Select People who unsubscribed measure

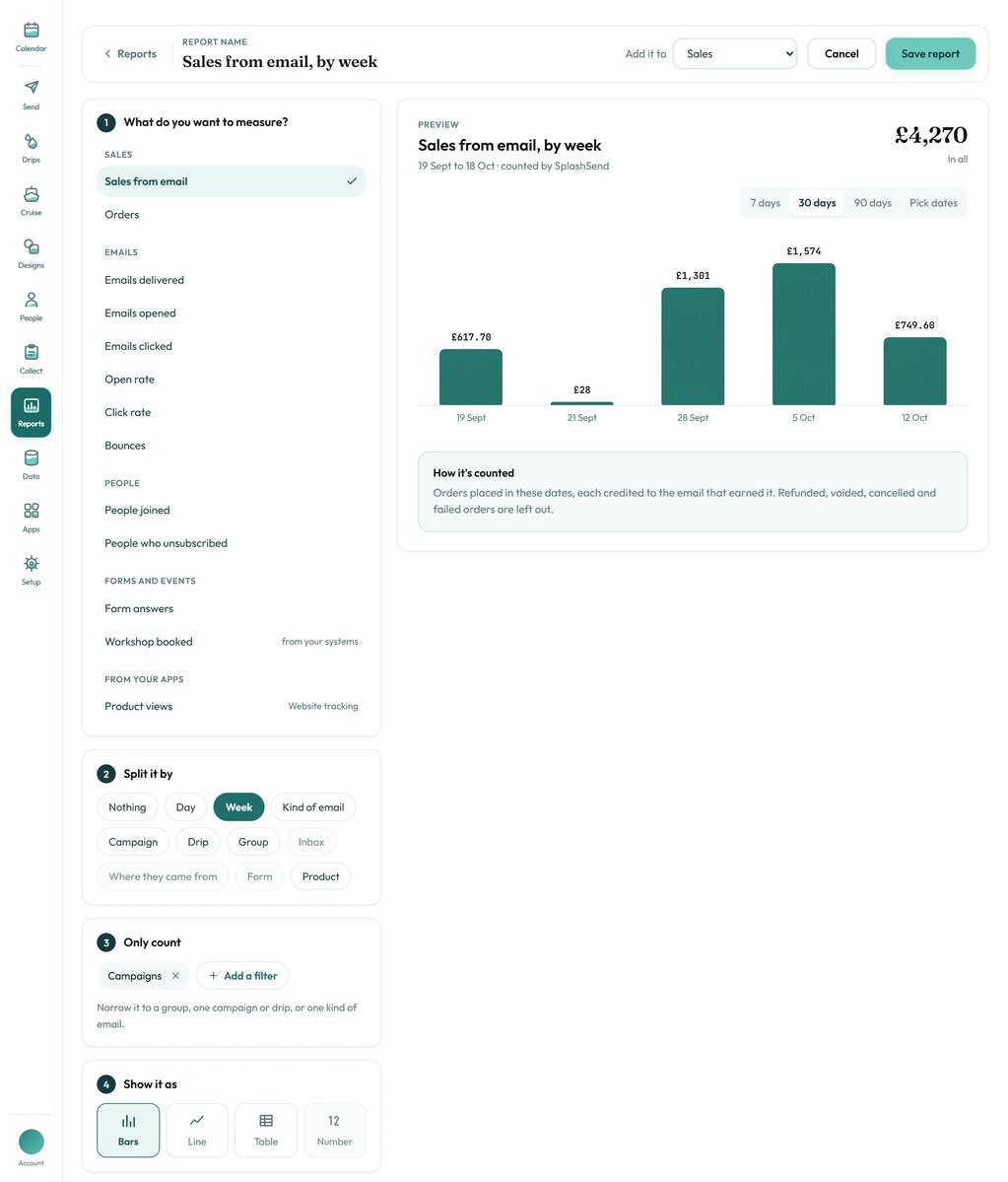click(x=232, y=543)
